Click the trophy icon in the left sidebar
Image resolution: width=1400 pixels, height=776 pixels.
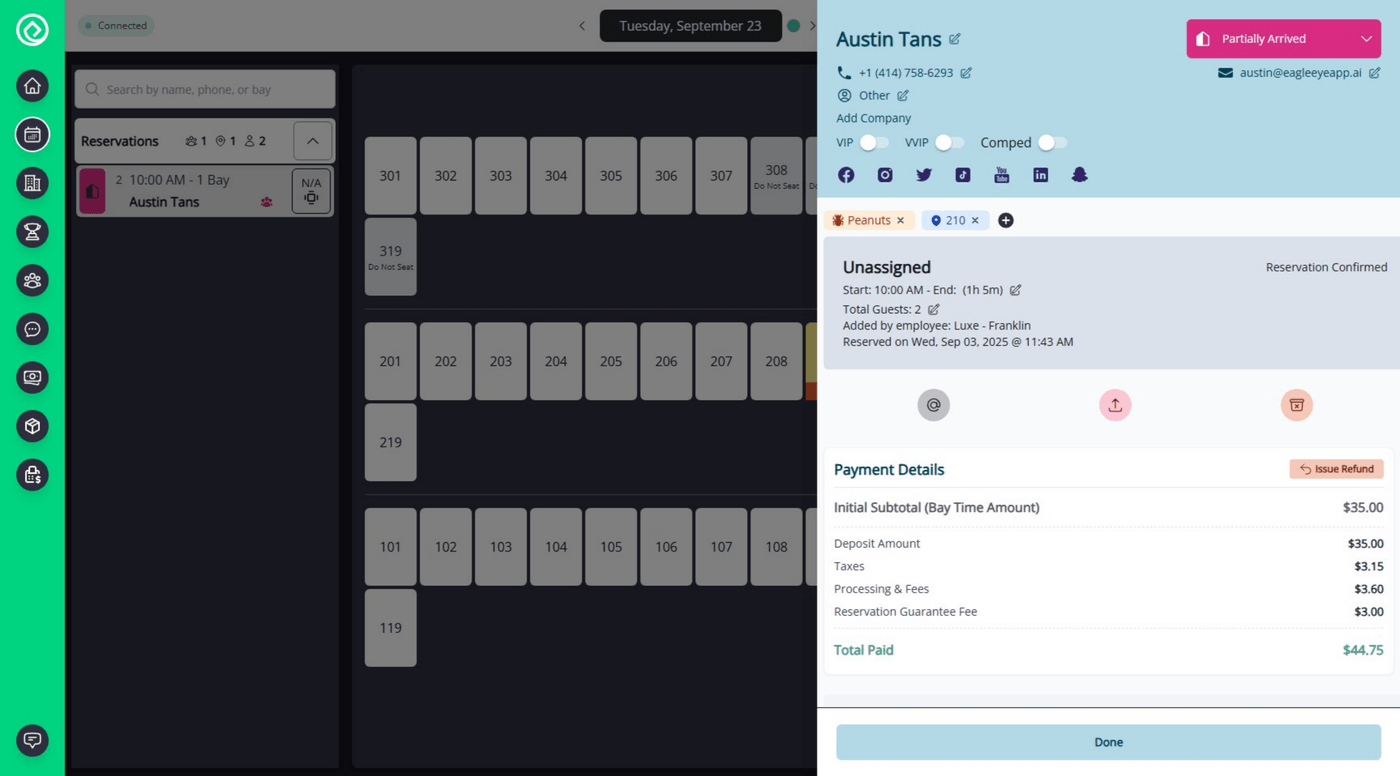click(x=32, y=231)
